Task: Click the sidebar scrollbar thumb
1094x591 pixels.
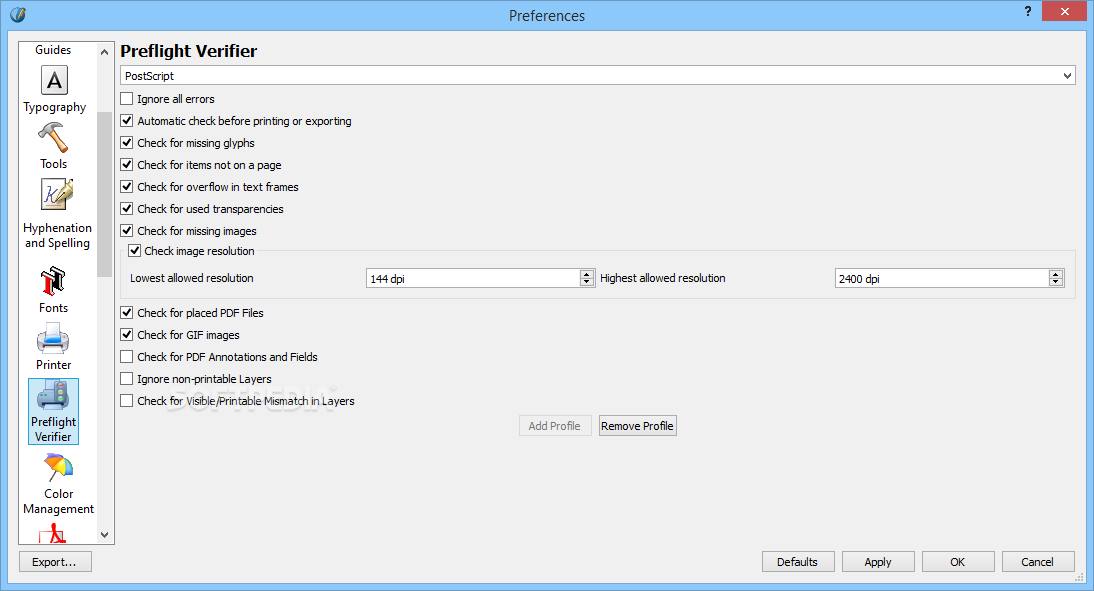Action: 105,194
